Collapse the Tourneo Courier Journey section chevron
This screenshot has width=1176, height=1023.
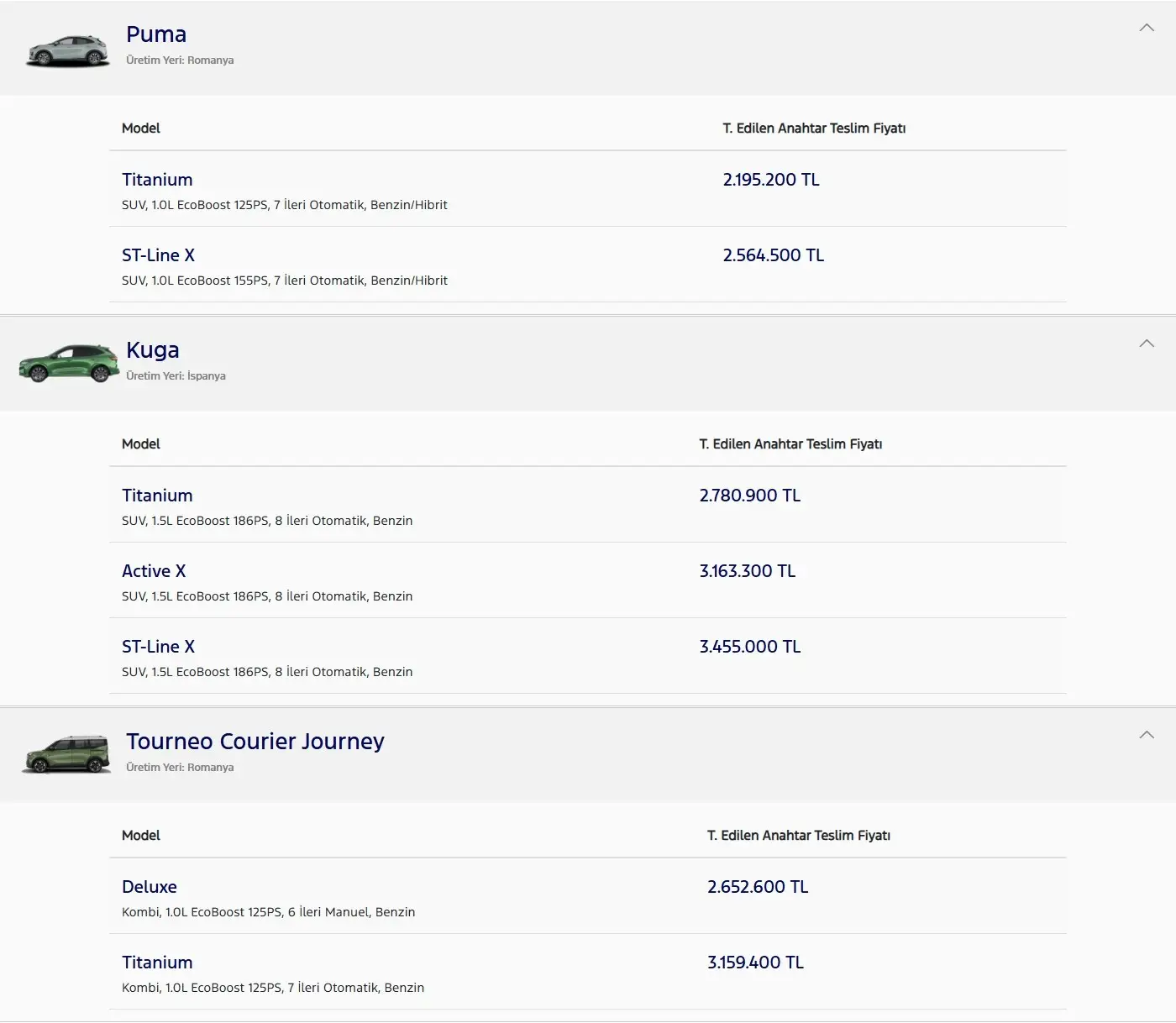1147,735
